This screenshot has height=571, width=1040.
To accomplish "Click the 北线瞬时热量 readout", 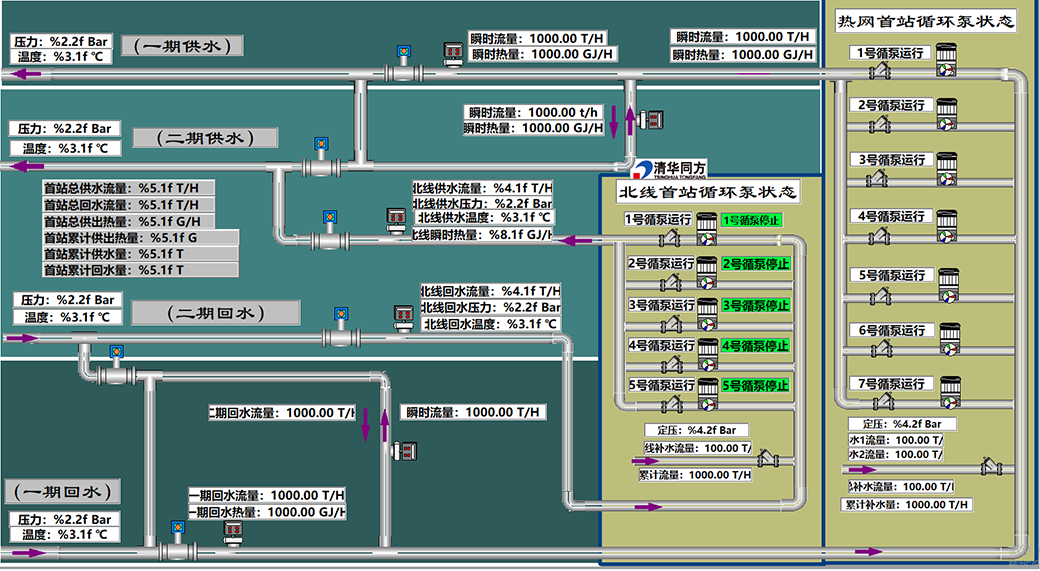I will pyautogui.click(x=482, y=234).
